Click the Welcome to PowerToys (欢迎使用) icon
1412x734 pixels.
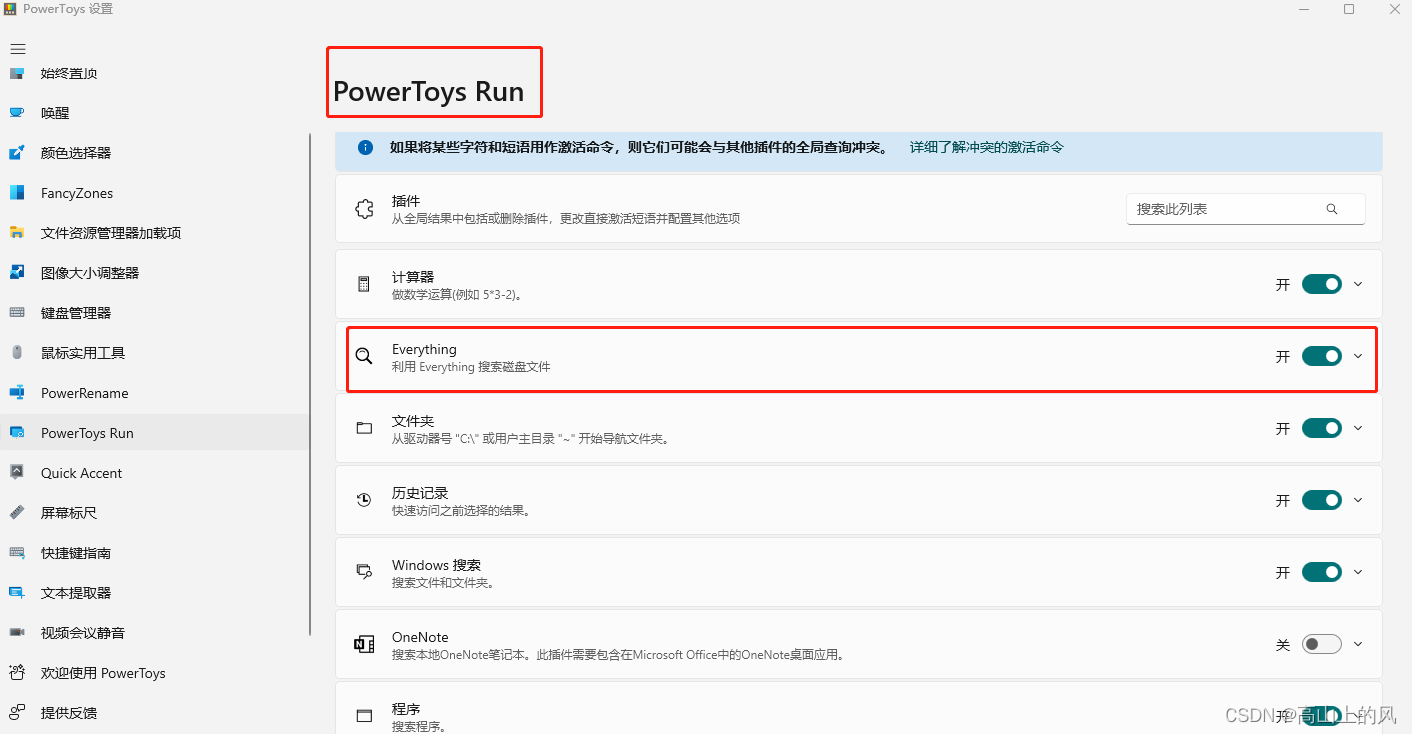[x=17, y=673]
